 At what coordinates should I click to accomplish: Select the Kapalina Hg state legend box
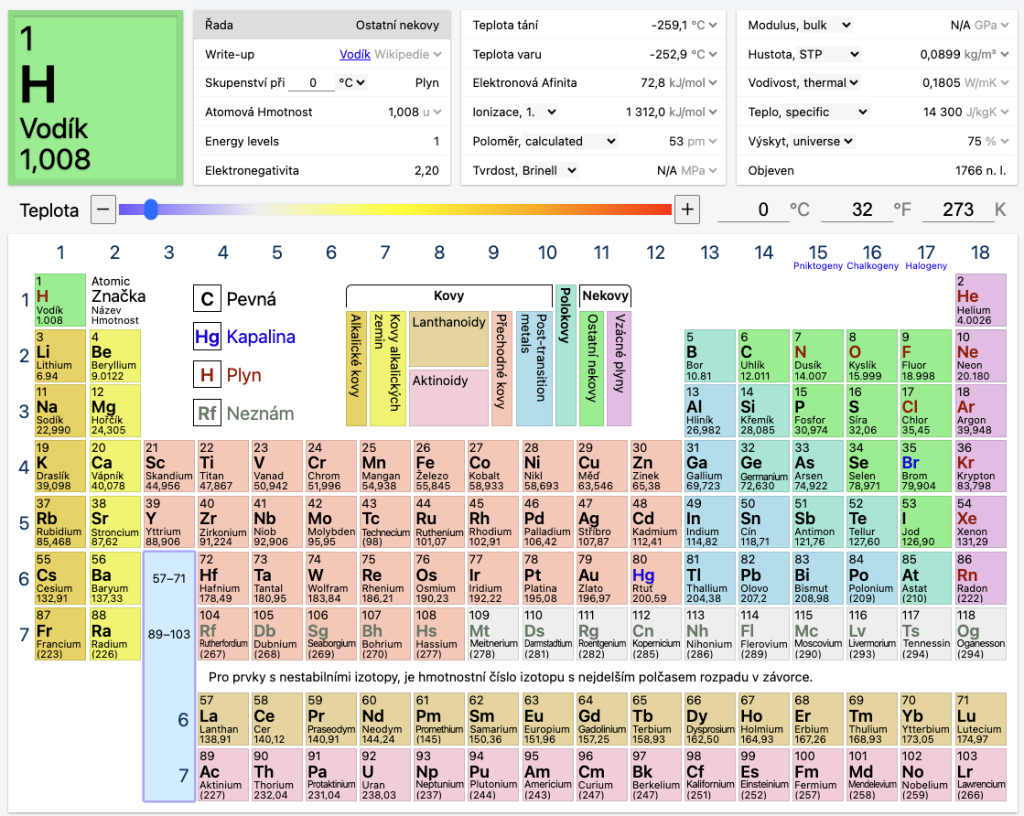click(207, 337)
